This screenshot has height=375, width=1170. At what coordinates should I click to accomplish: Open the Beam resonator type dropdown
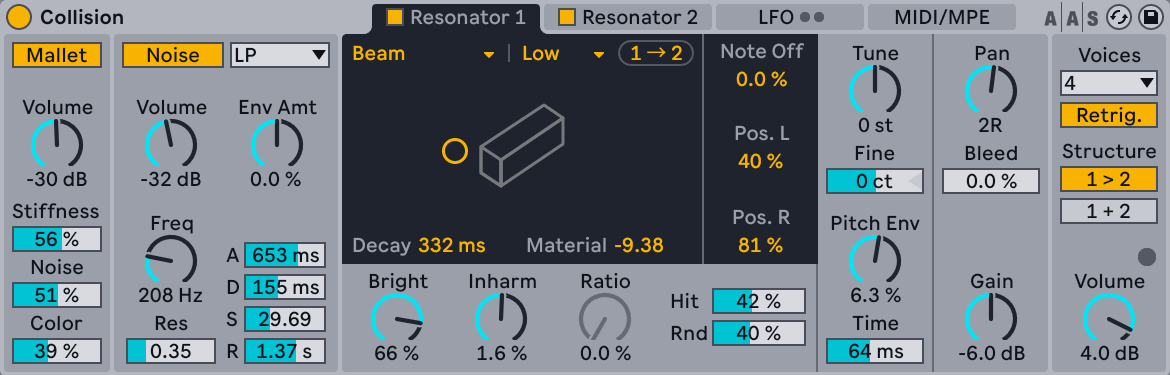point(423,54)
